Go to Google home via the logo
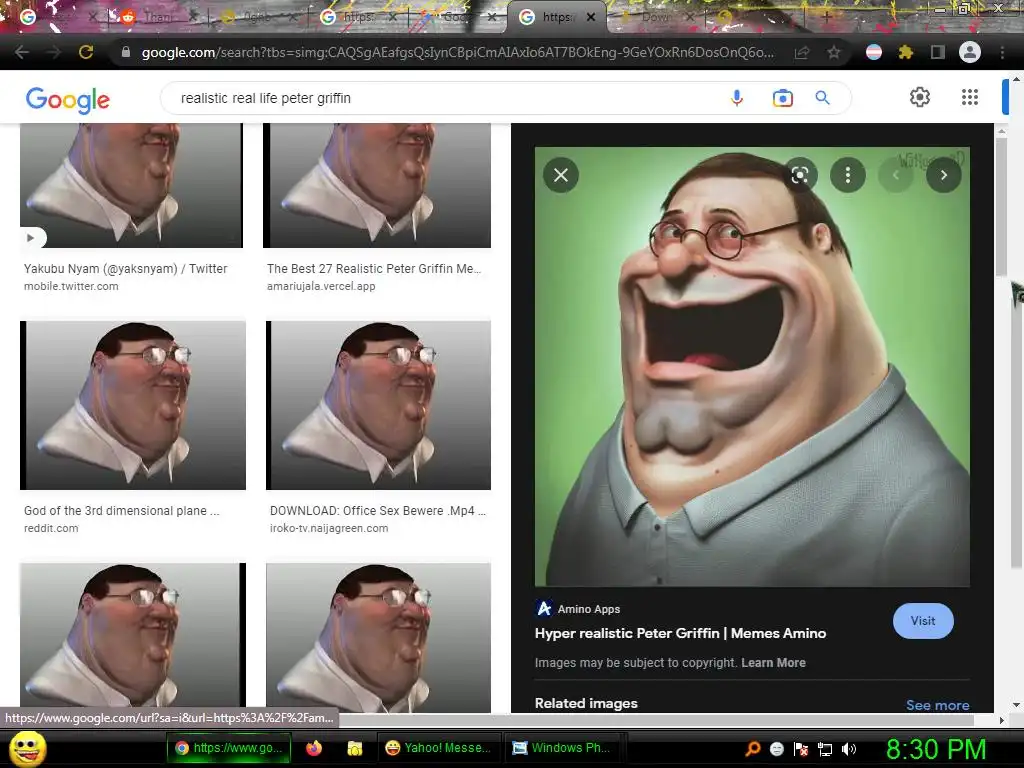 [68, 99]
